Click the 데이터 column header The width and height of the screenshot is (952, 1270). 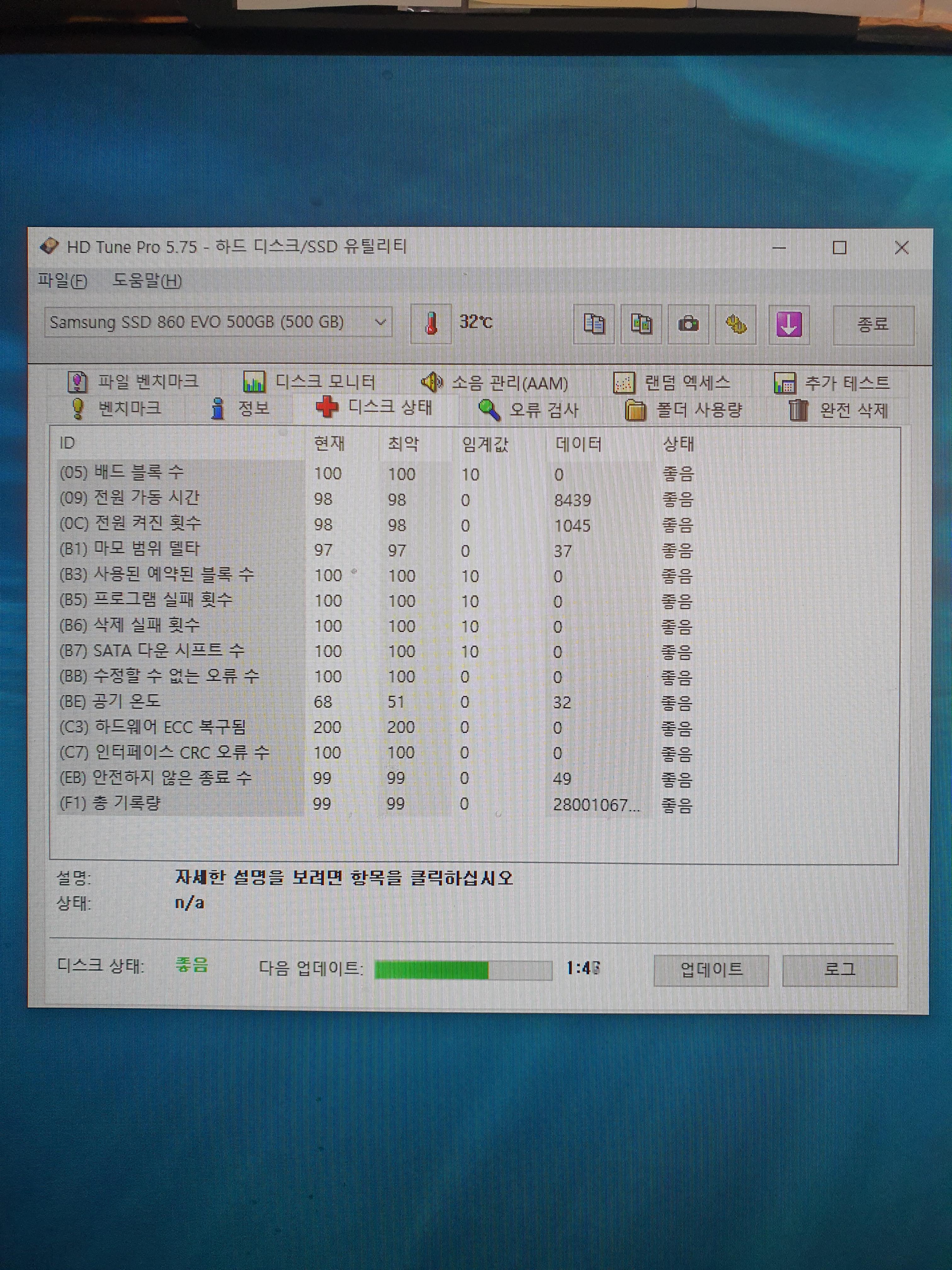tap(578, 444)
